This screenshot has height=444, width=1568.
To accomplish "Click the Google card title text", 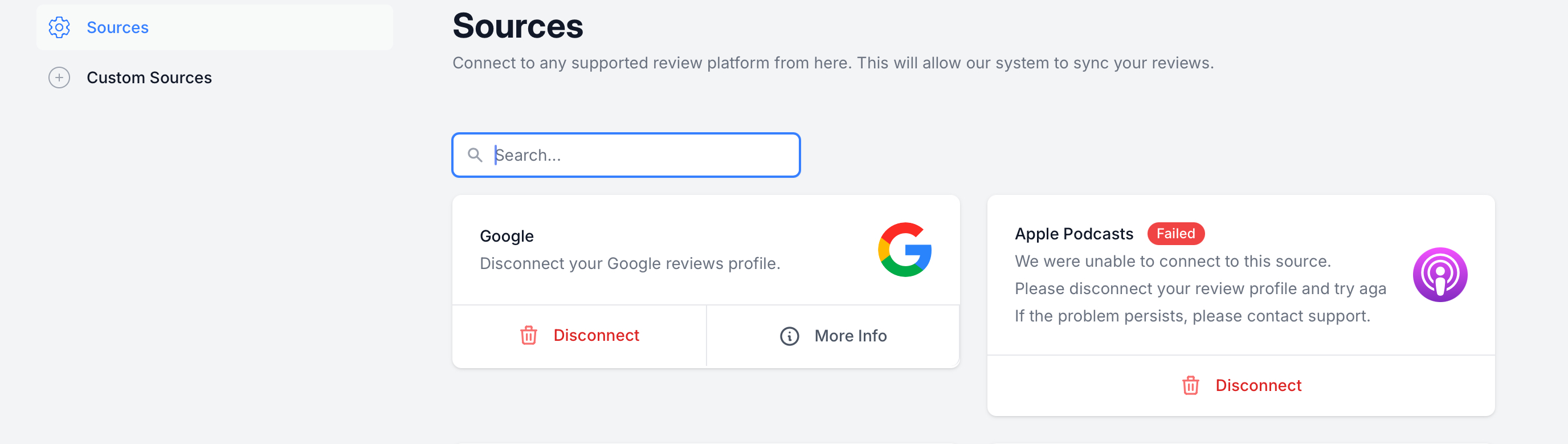I will (x=507, y=237).
